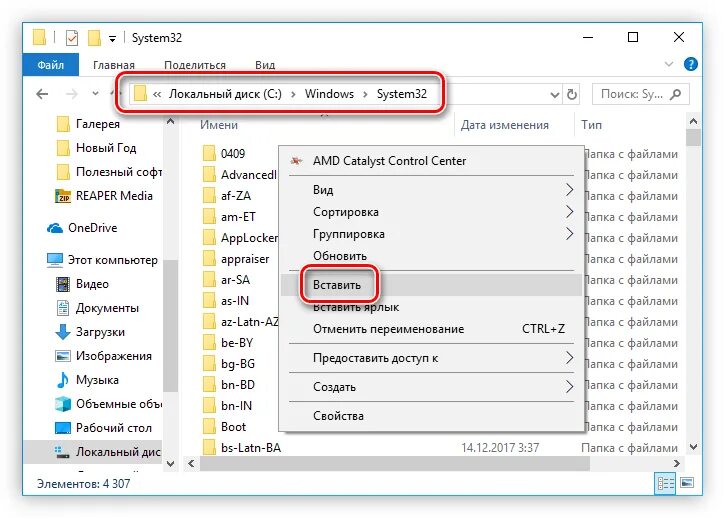
Task: Switch to the Поделиться ribbon tab
Action: 195,65
